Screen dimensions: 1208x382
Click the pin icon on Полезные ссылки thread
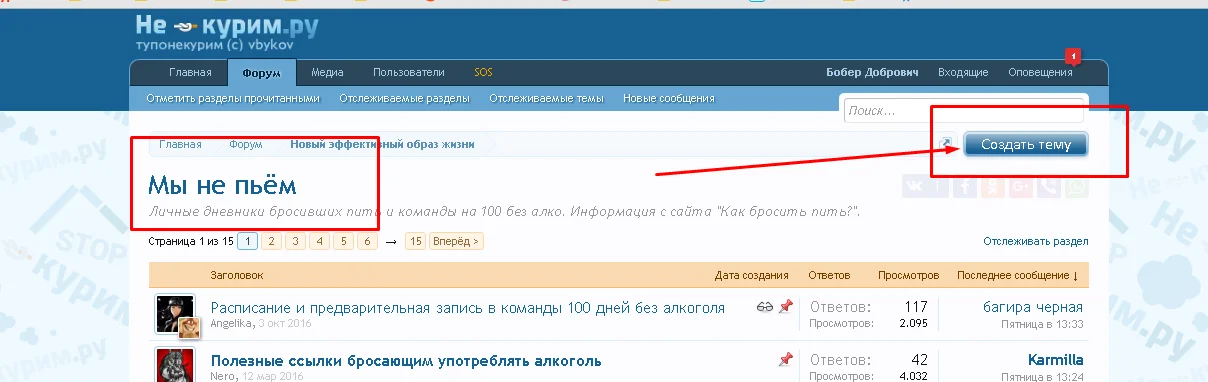(786, 359)
